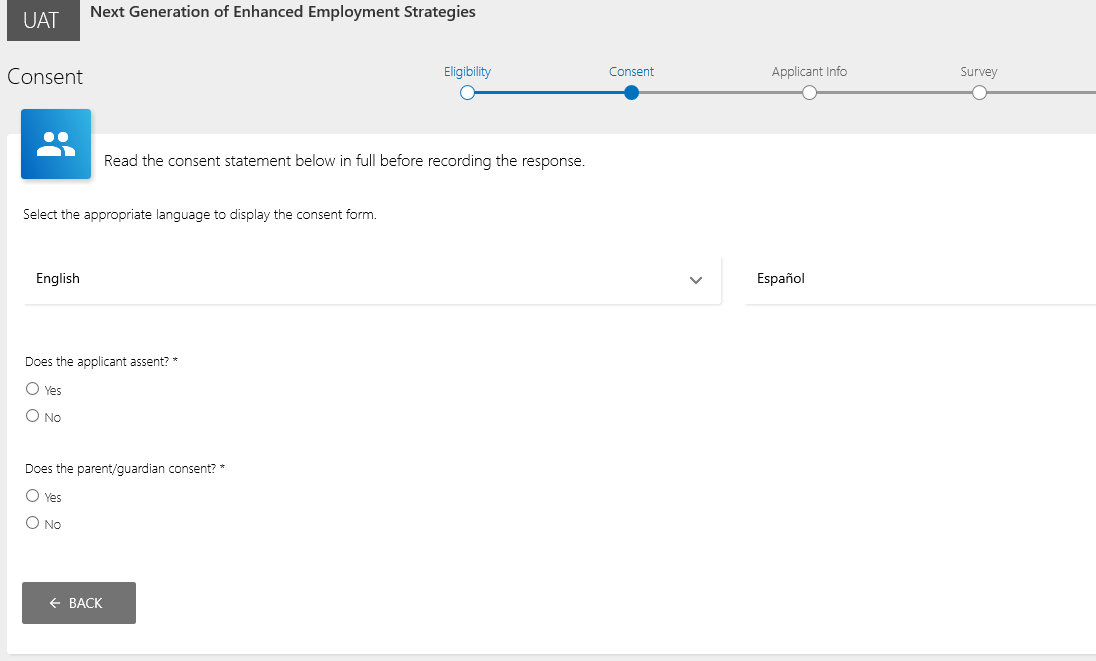Expand the Español consent form section
1096x661 pixels.
pos(920,279)
